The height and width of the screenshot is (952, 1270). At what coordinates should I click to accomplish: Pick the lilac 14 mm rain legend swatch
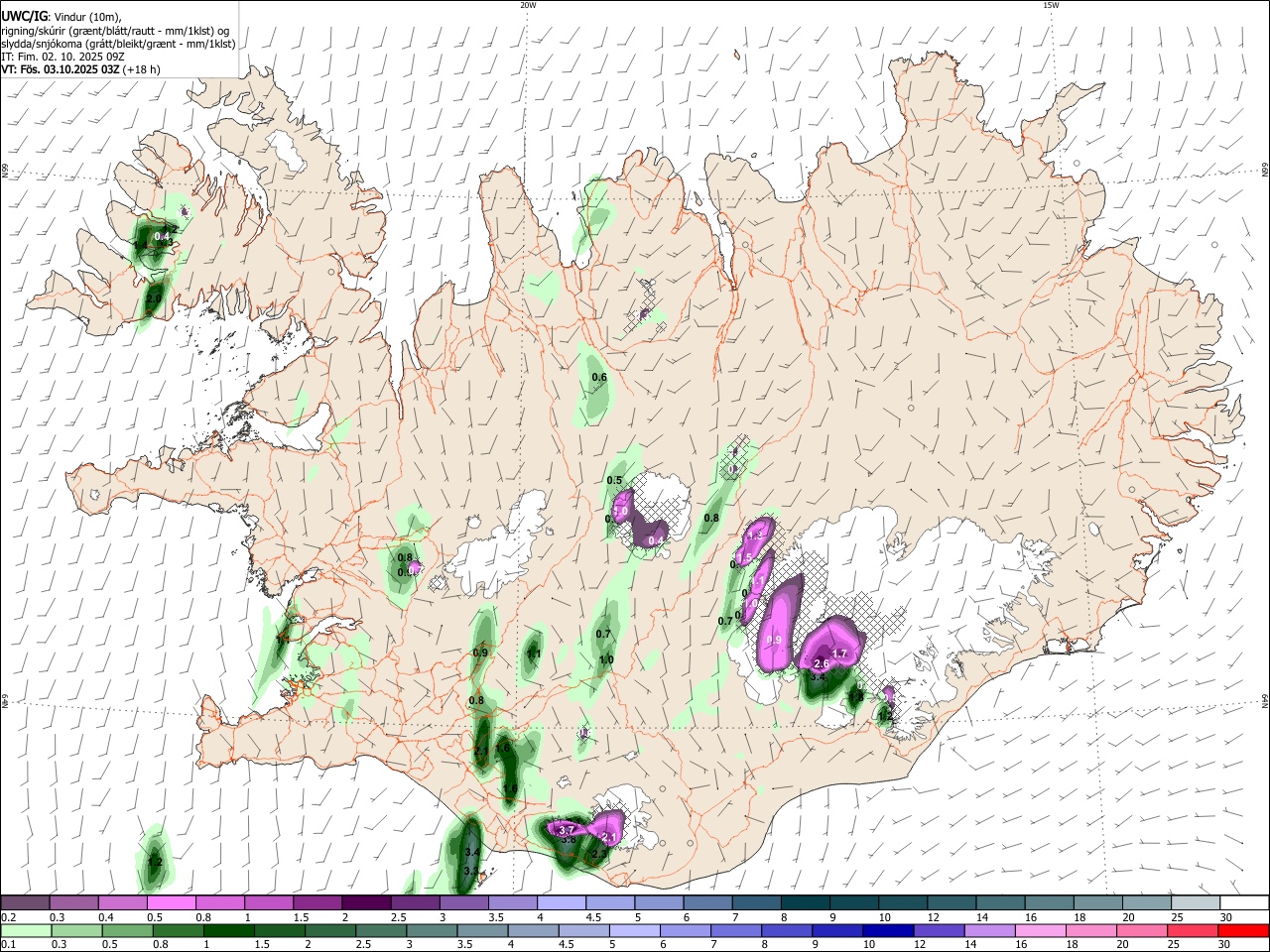click(x=990, y=930)
